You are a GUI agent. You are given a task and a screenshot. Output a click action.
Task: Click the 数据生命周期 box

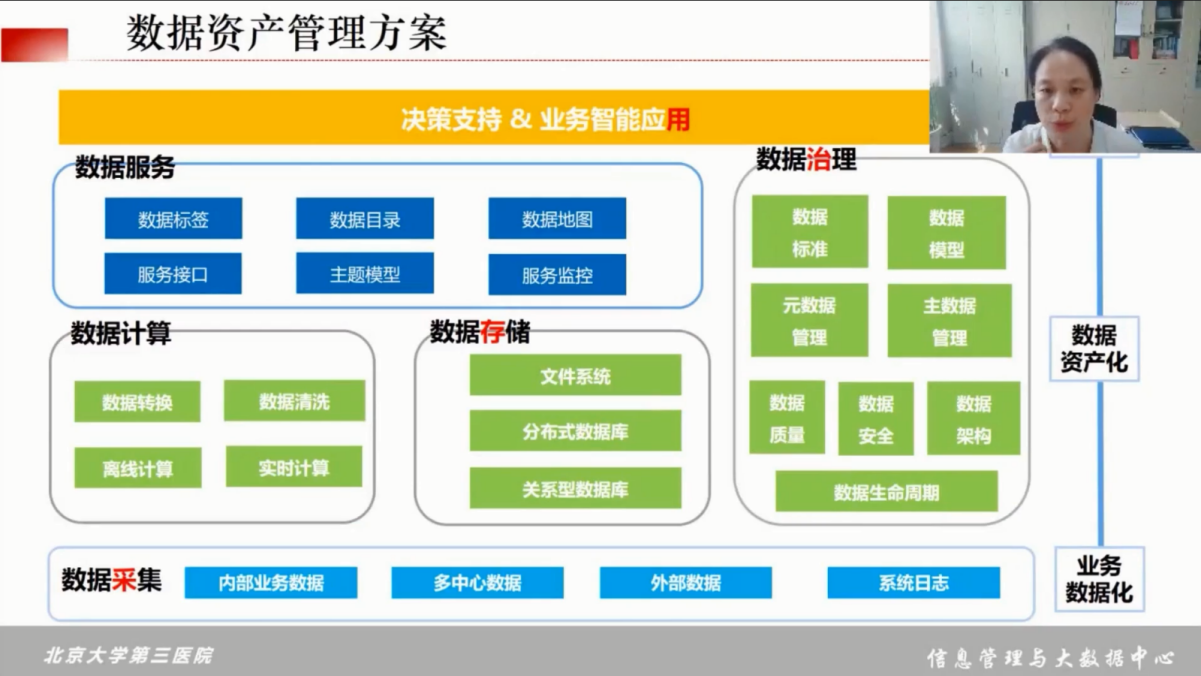pyautogui.click(x=886, y=492)
